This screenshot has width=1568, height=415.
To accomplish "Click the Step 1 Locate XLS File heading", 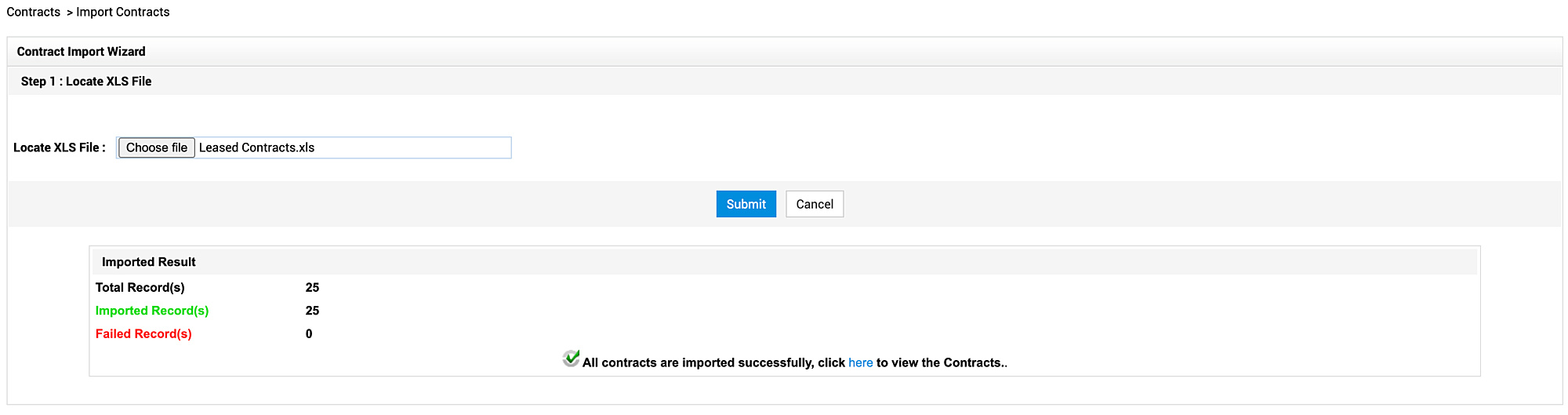I will [x=86, y=82].
